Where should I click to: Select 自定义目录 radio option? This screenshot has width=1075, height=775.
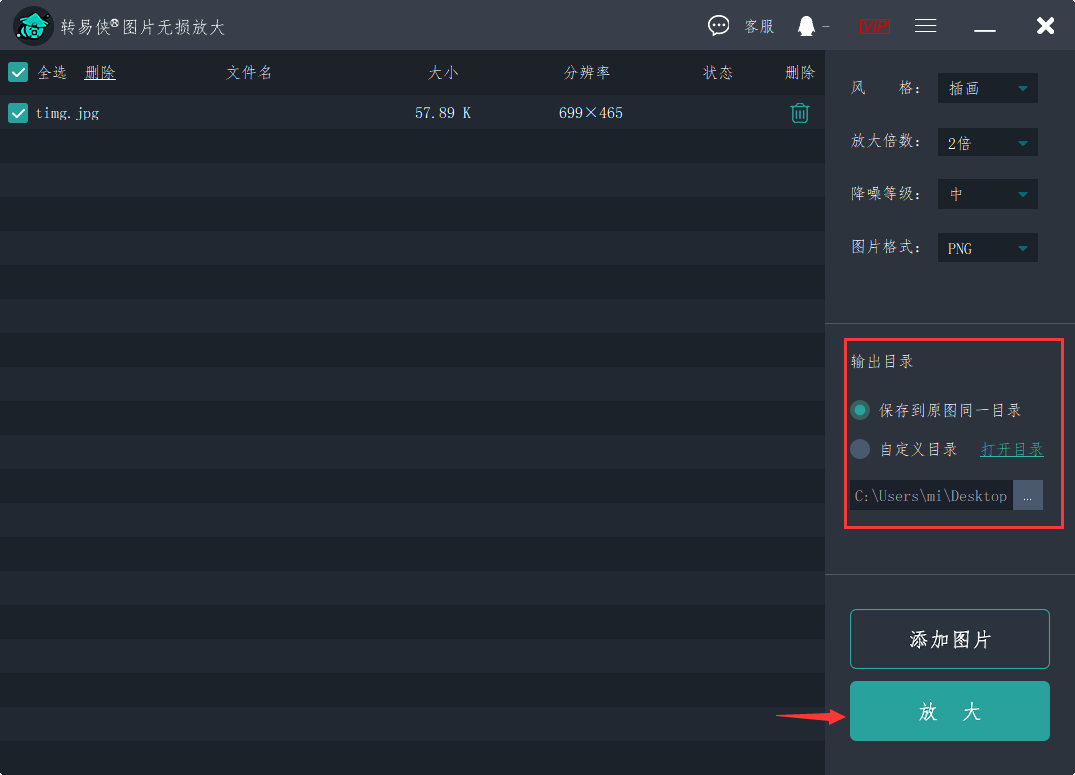click(x=860, y=449)
